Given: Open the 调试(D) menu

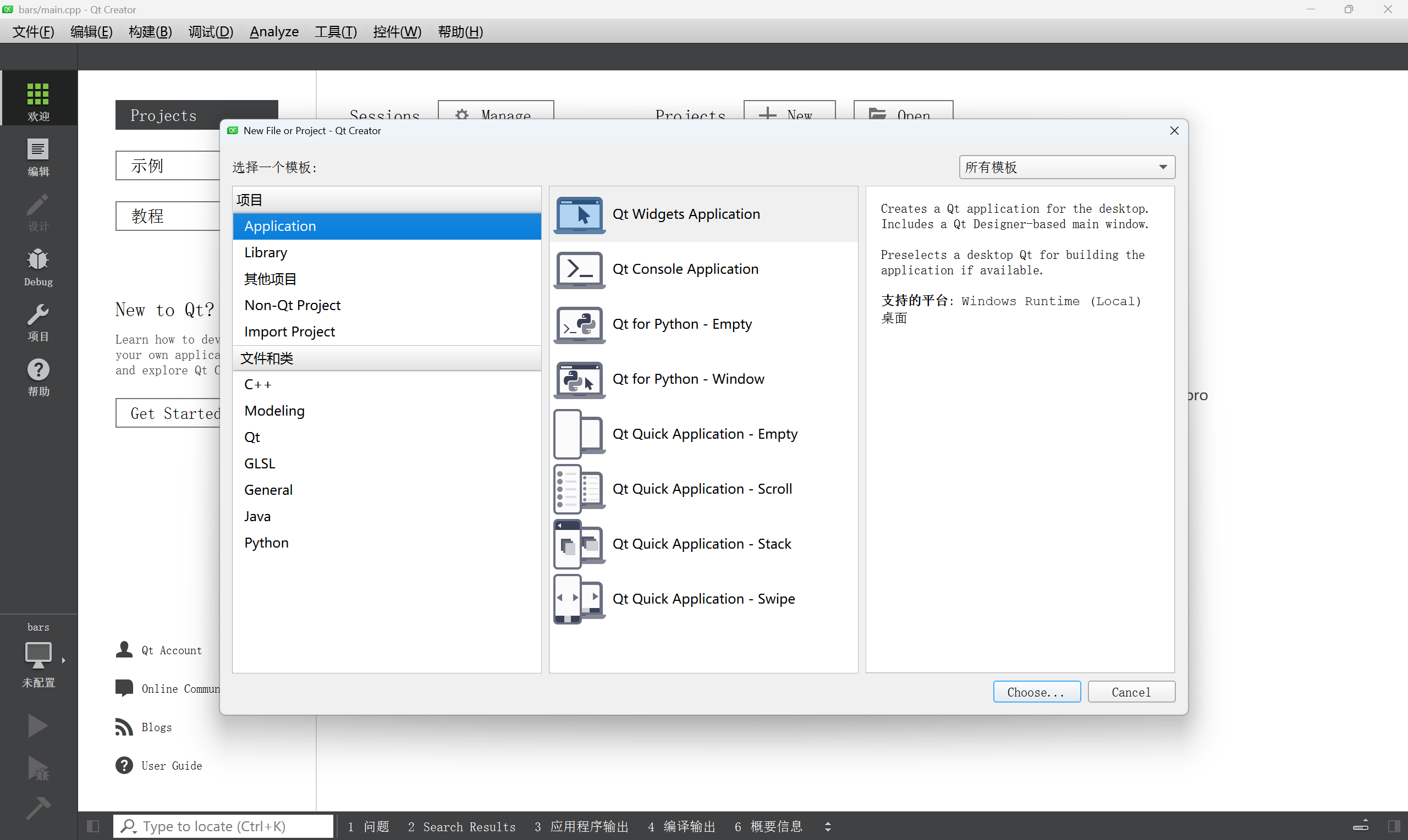Looking at the screenshot, I should (x=211, y=32).
